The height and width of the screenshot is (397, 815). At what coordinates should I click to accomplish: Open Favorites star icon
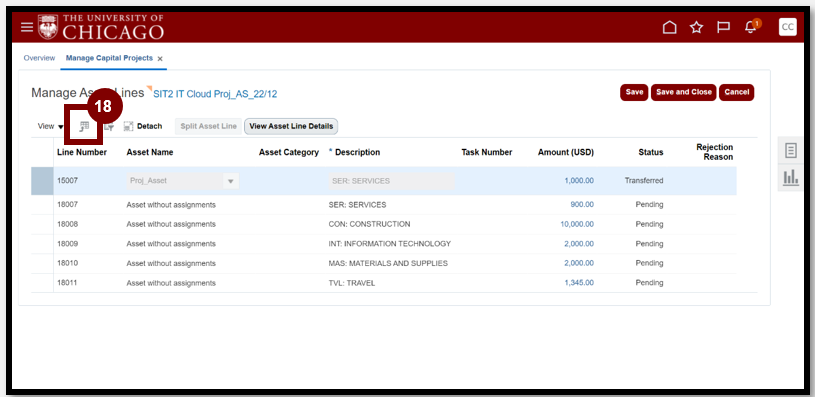click(x=696, y=27)
